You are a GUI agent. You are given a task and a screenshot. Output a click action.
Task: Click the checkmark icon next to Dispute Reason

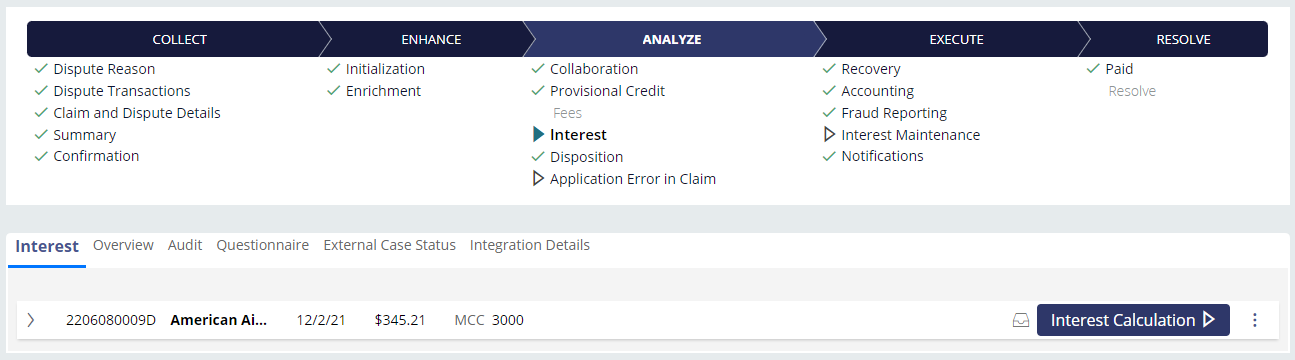coord(41,69)
